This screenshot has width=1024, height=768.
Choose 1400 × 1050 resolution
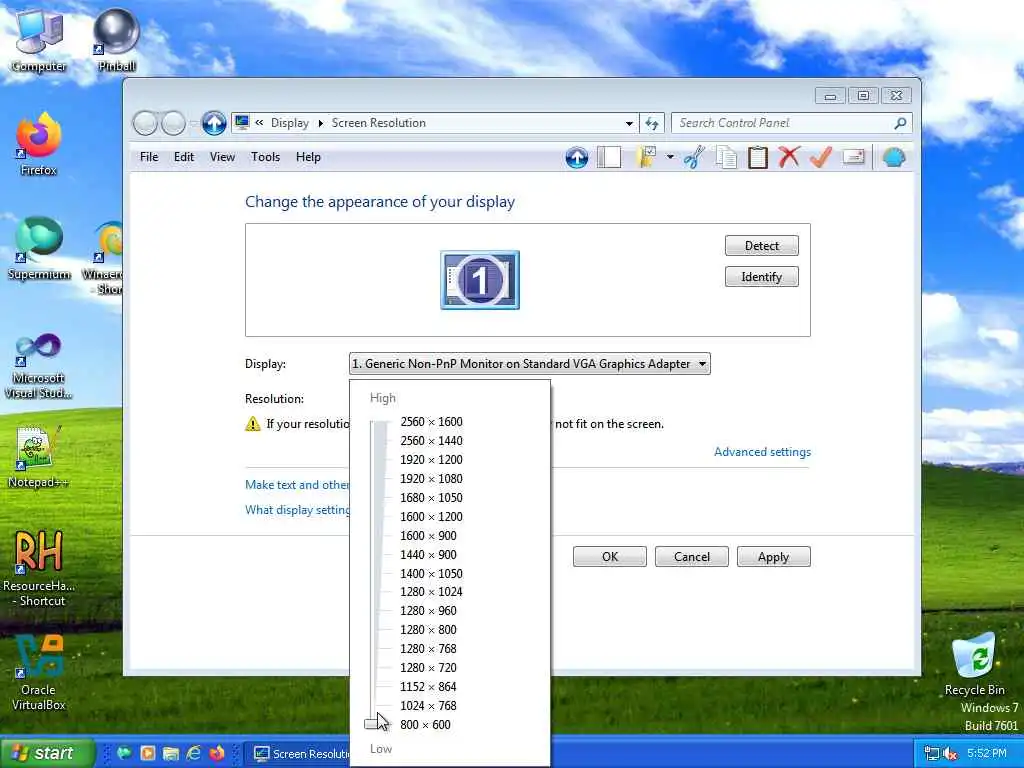431,573
